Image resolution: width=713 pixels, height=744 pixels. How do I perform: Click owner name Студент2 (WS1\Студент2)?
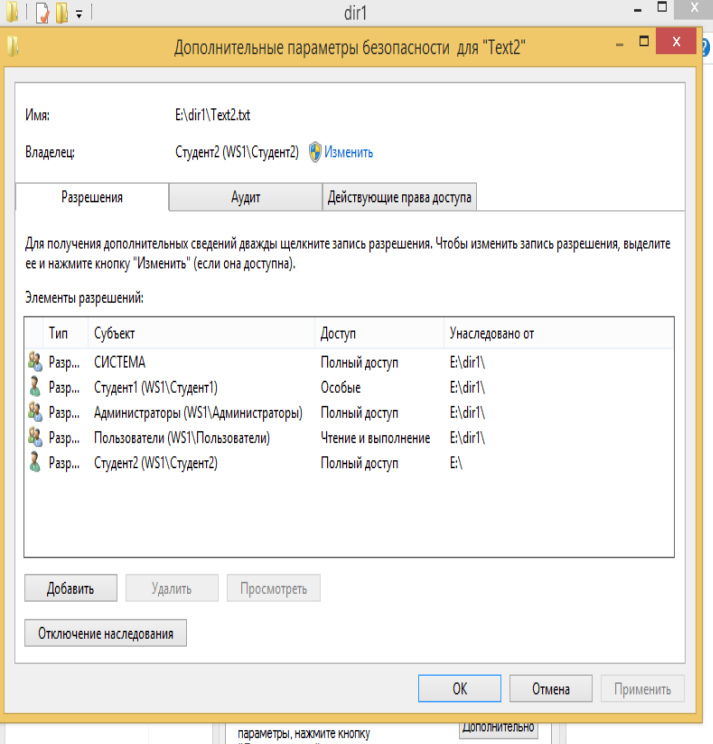(237, 152)
